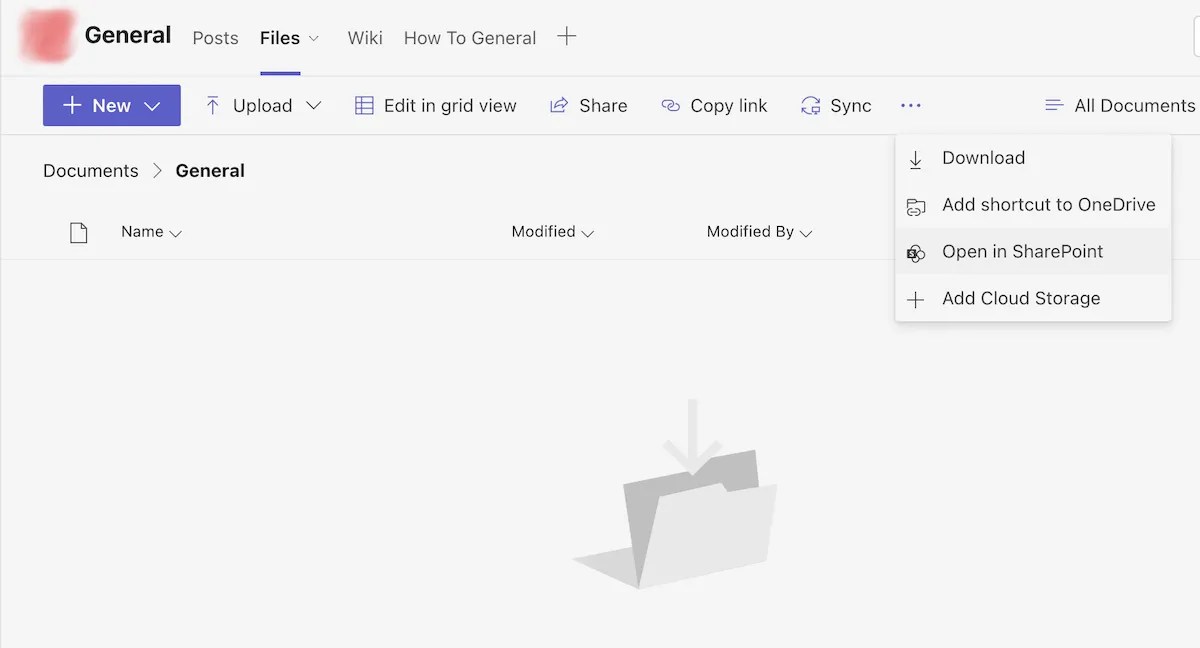Click the Share icon
1200x648 pixels.
coord(558,104)
